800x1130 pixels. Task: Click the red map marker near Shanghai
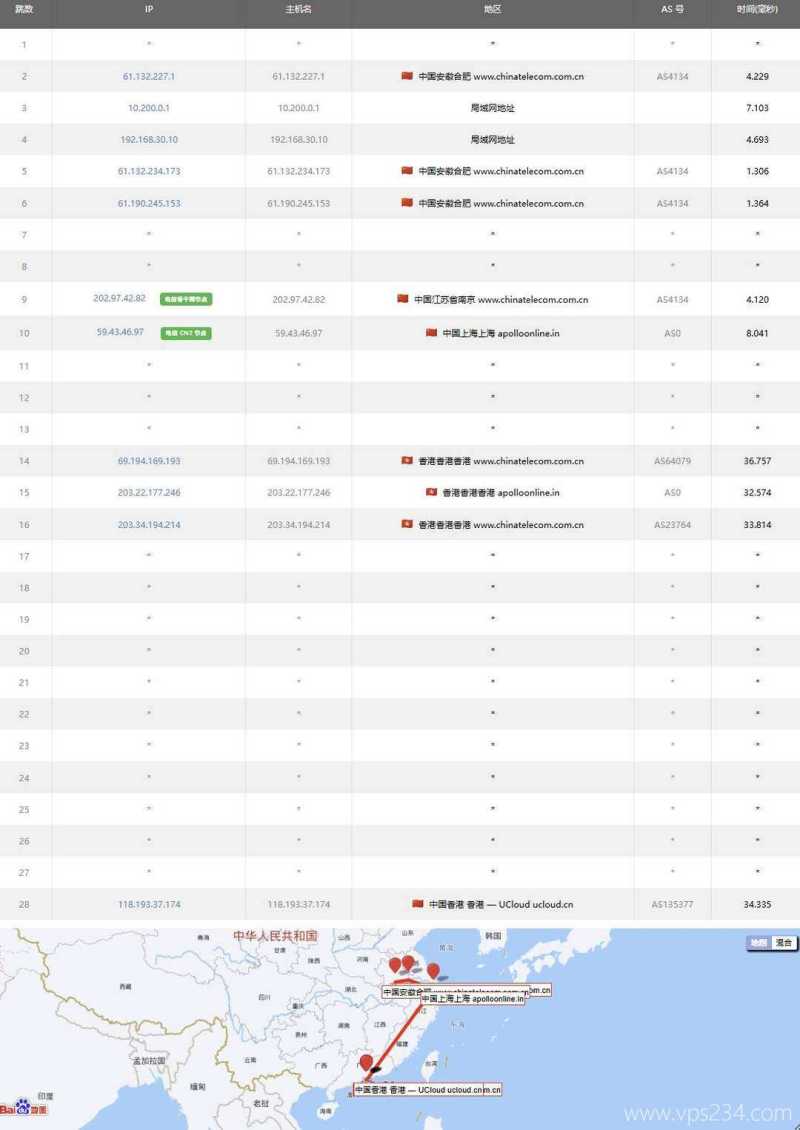[x=432, y=968]
